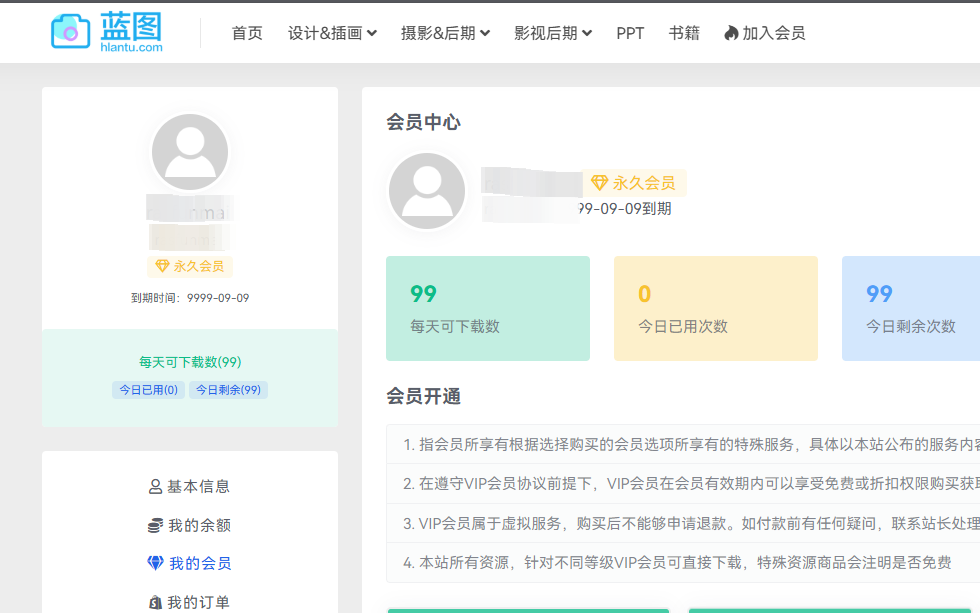Click the diamond icon in sidebar 永久会员 badge

tap(162, 266)
